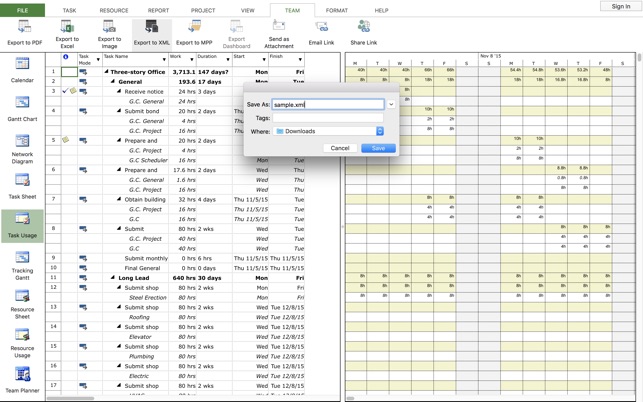
Task: Click the Export to XML icon
Action: pyautogui.click(x=151, y=27)
